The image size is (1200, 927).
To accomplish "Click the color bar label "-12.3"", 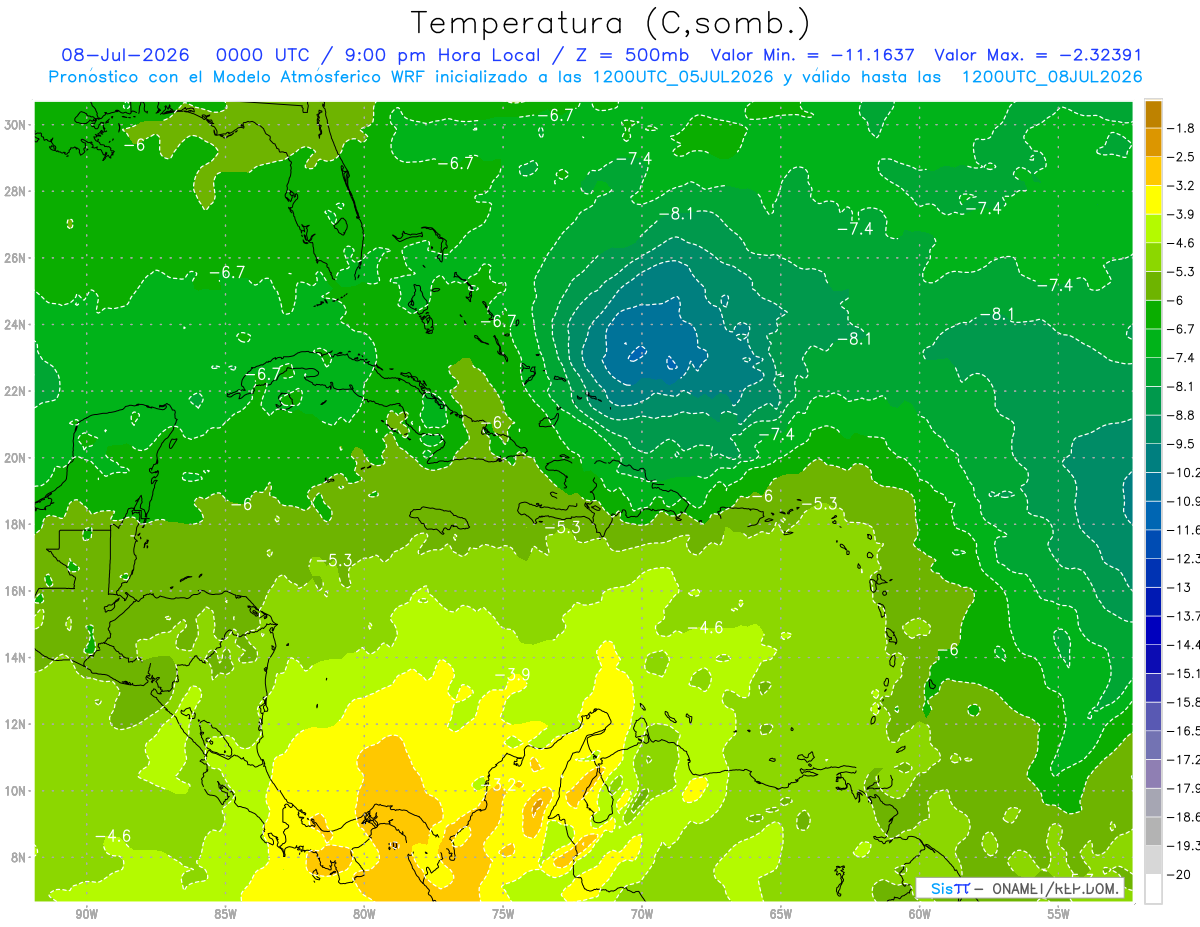I will click(x=1184, y=558).
